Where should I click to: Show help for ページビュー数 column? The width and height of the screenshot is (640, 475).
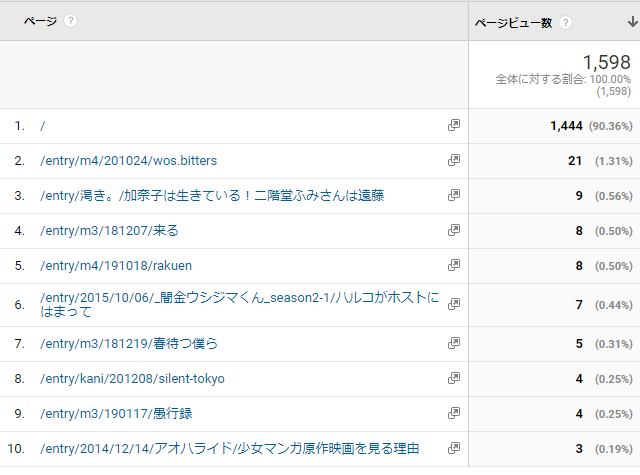point(565,22)
